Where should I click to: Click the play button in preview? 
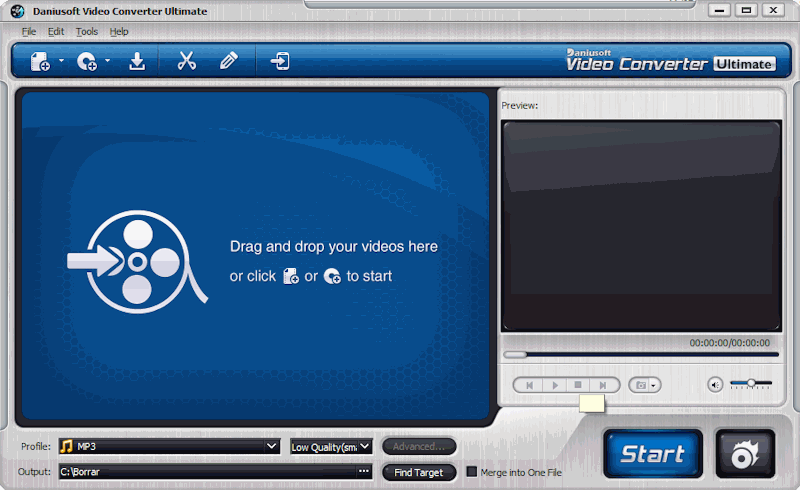click(x=555, y=385)
